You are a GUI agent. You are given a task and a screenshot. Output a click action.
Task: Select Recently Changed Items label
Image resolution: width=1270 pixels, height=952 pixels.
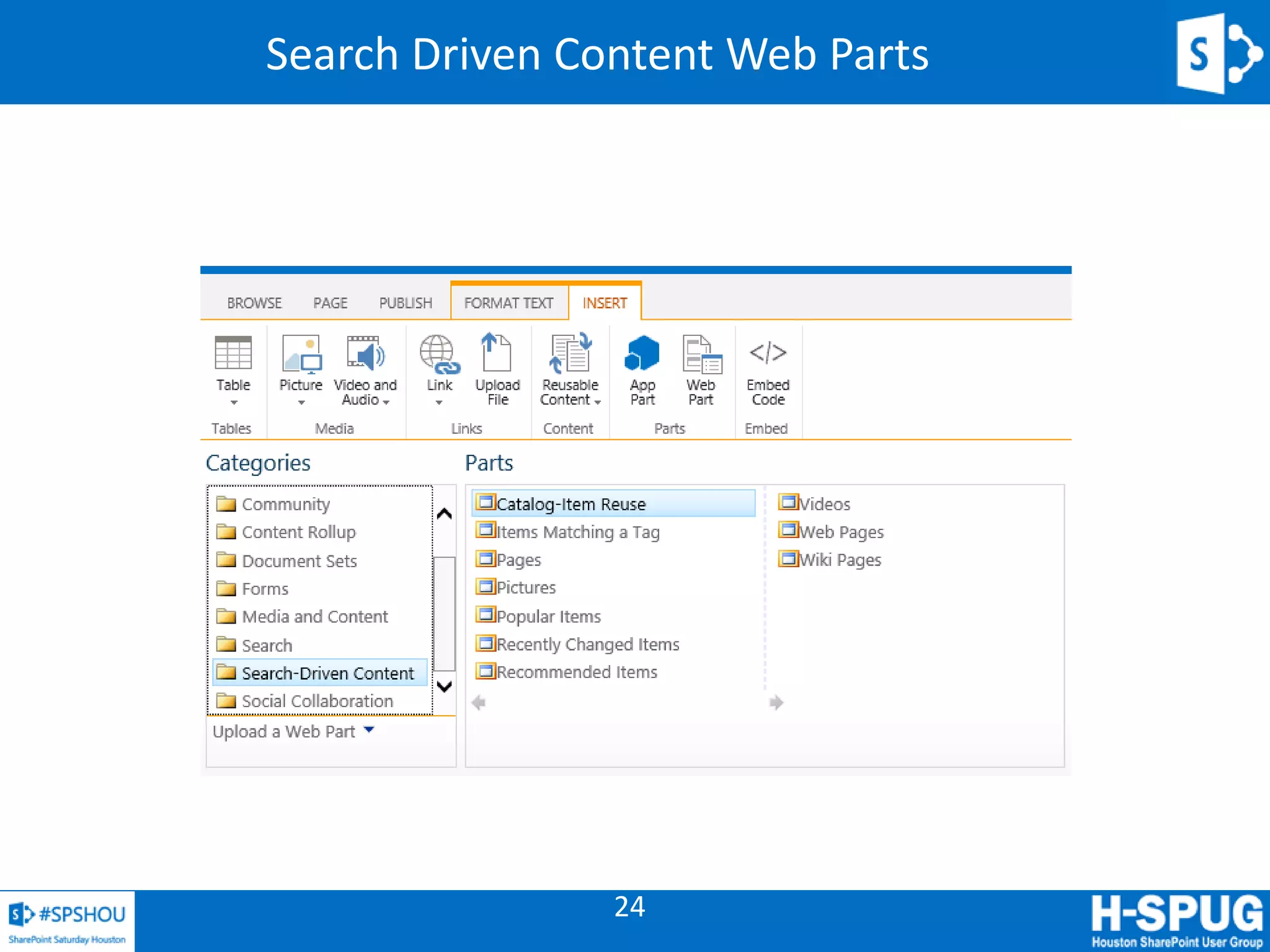click(x=588, y=644)
